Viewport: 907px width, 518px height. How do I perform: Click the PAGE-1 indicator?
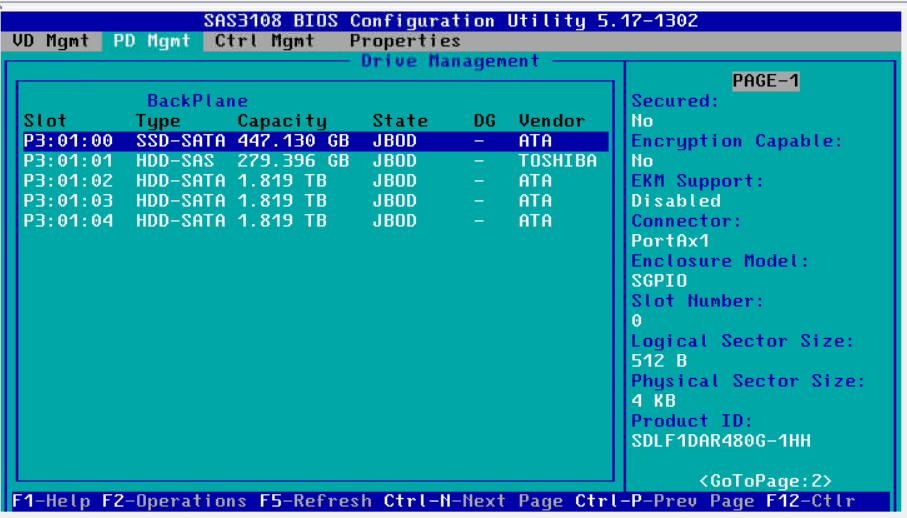tap(766, 81)
